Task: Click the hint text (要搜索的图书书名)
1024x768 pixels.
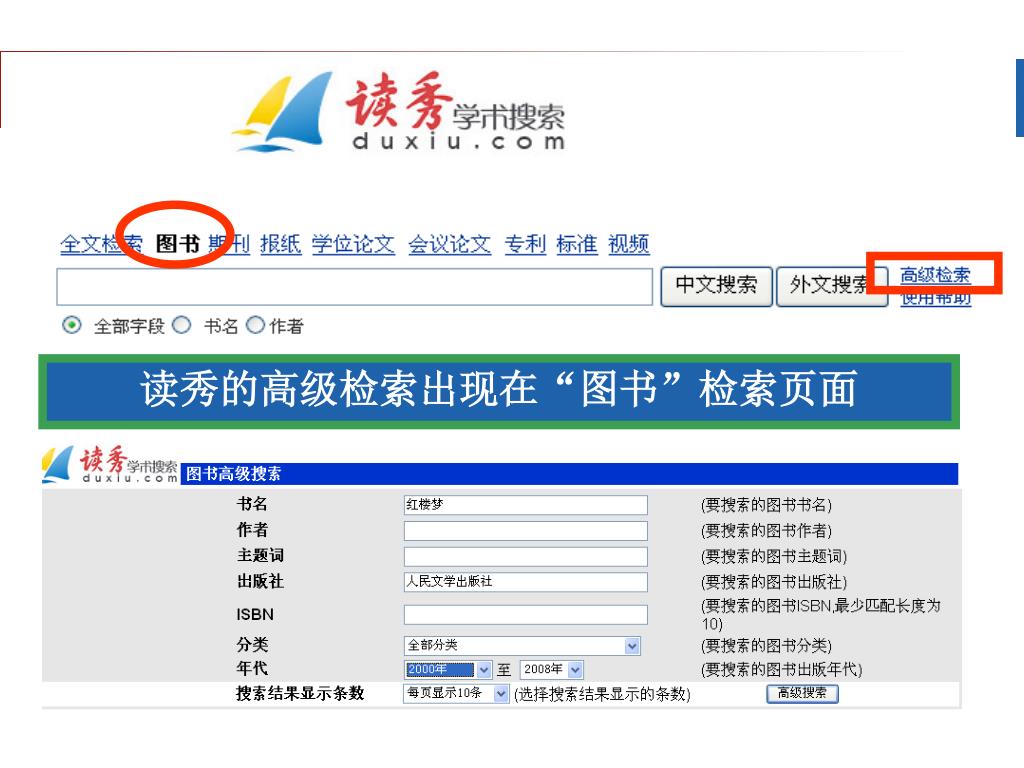Action: [x=766, y=505]
